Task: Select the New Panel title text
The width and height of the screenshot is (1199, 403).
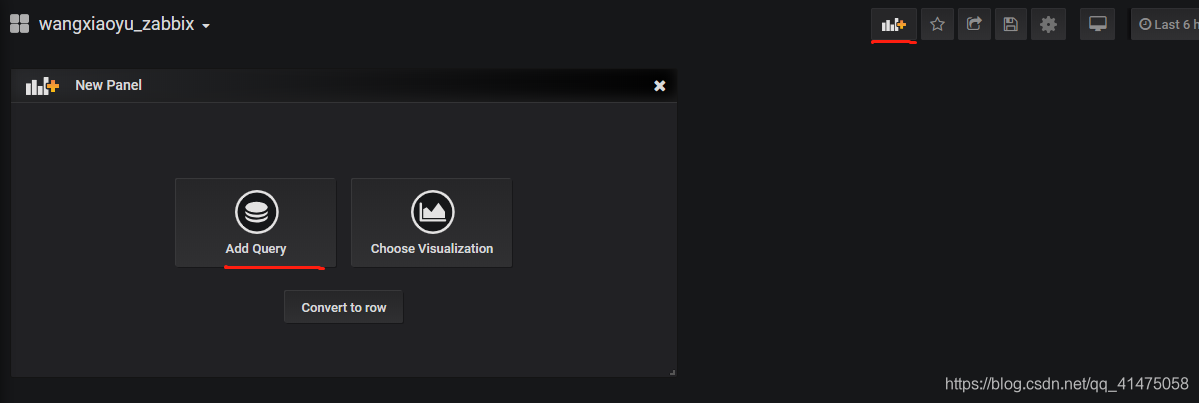Action: click(x=109, y=86)
